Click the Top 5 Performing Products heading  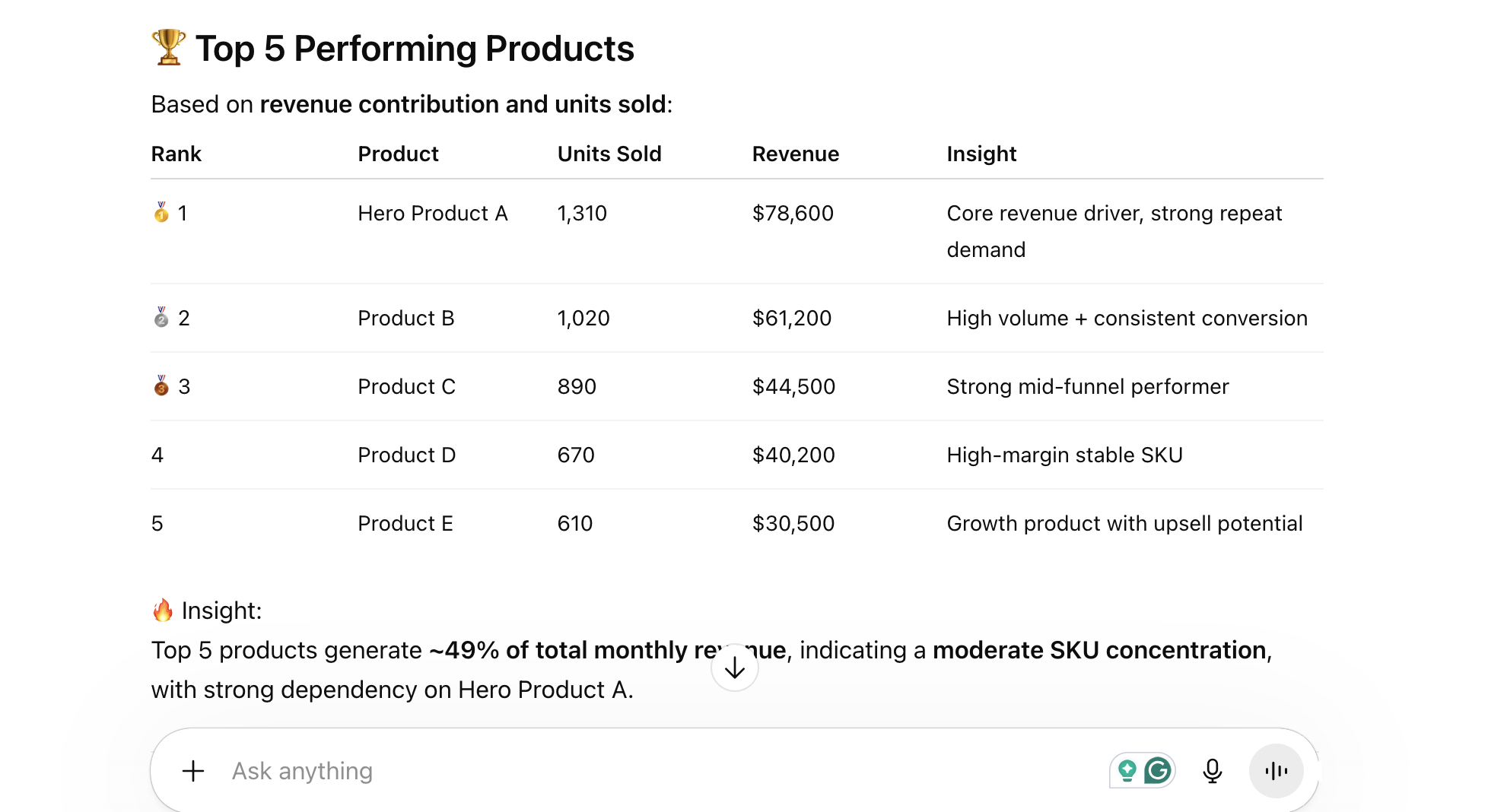point(414,48)
